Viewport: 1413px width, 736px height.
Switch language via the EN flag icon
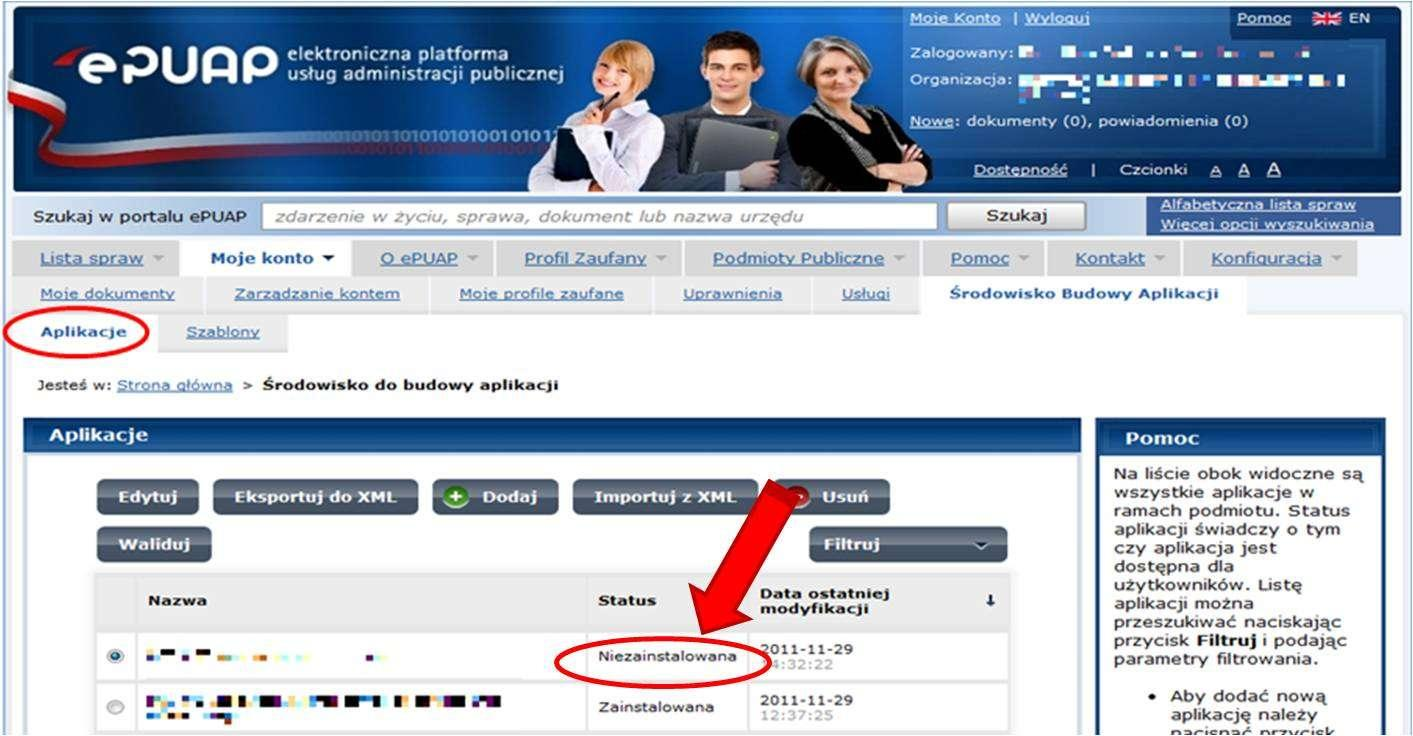(x=1327, y=18)
